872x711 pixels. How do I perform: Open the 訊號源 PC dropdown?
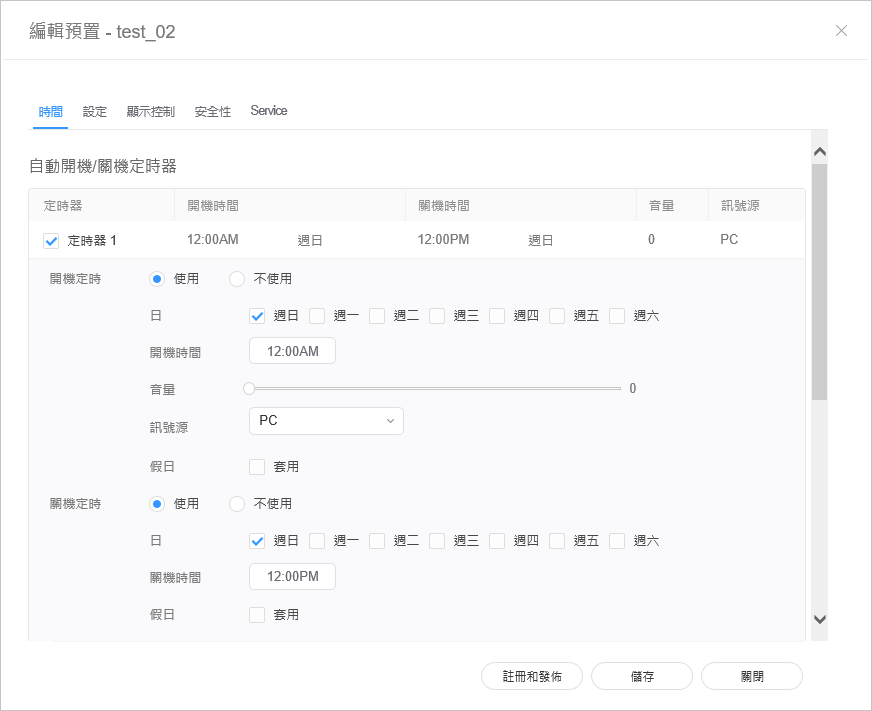point(326,421)
